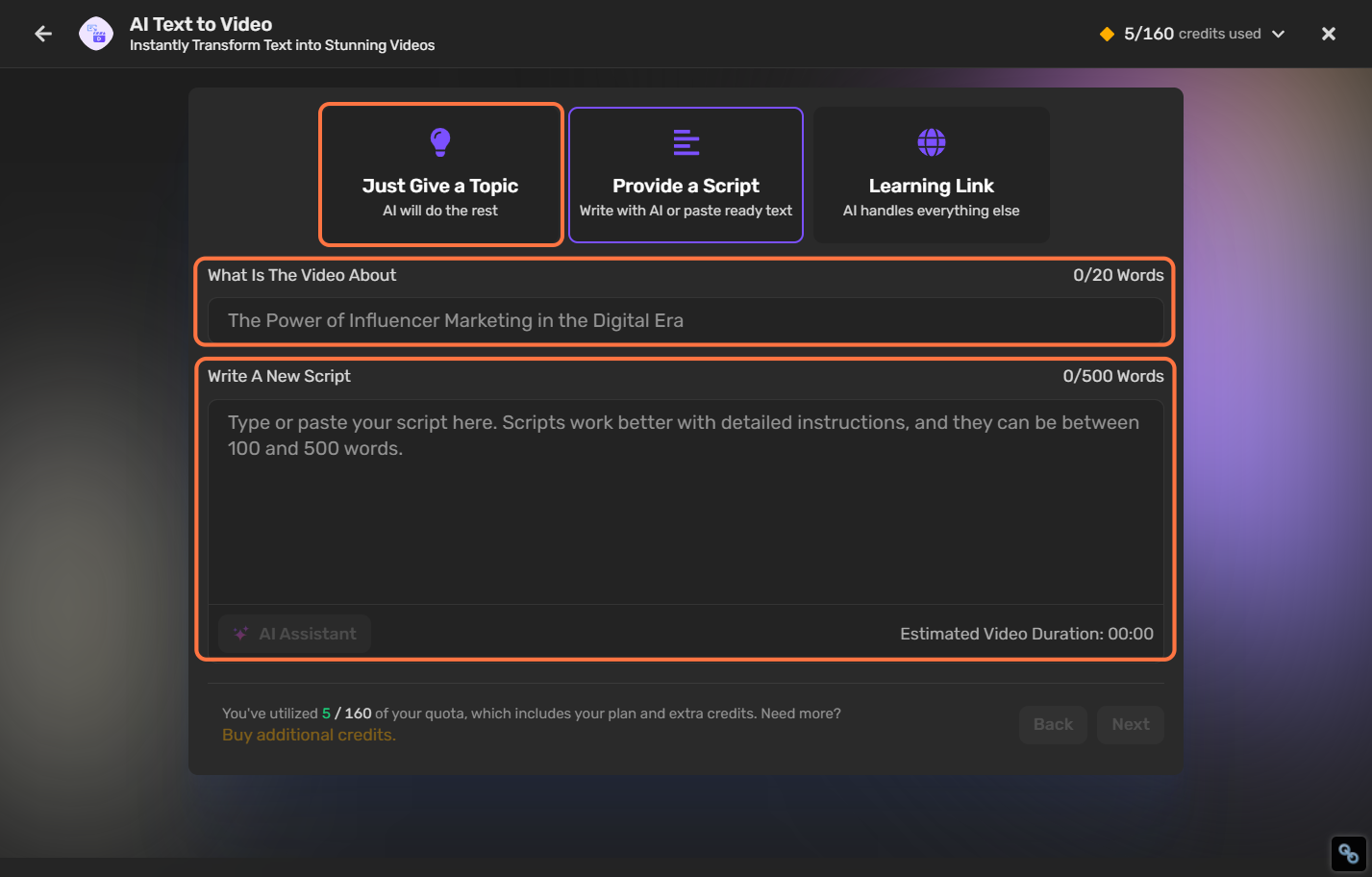
Task: Click Estimated Video Duration: 00:00 text
Action: tap(1027, 634)
